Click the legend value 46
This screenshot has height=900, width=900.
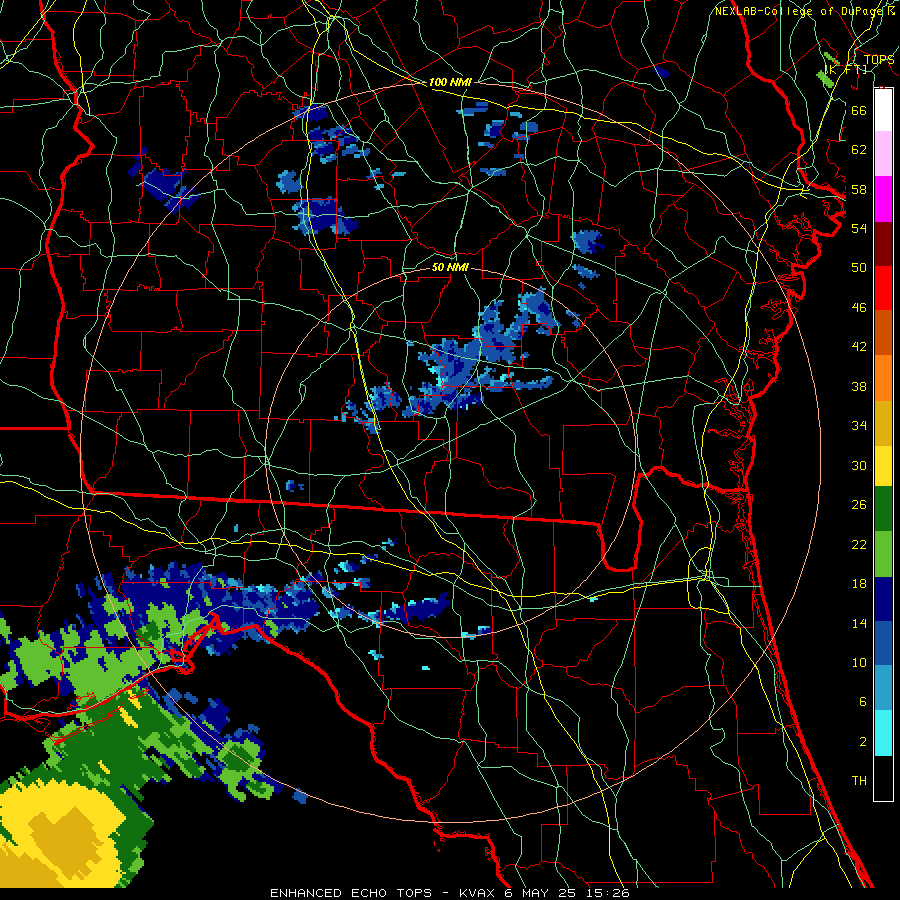(859, 308)
